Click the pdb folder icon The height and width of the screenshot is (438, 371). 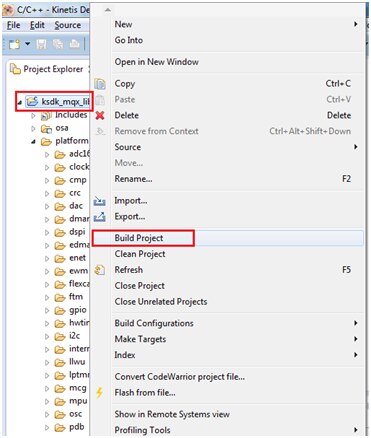(x=60, y=428)
